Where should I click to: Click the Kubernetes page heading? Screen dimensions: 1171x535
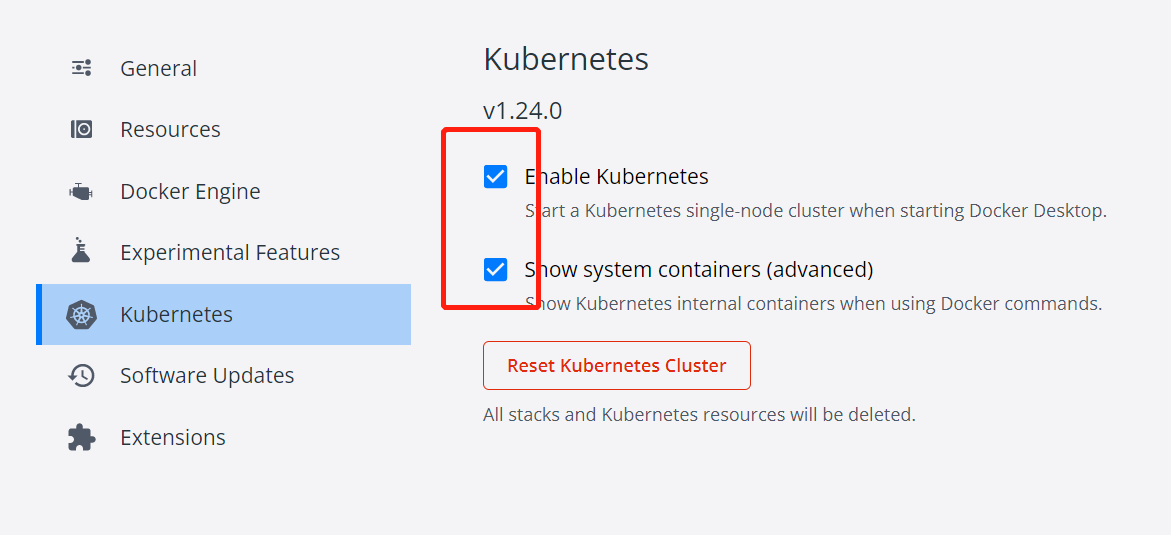(x=566, y=59)
